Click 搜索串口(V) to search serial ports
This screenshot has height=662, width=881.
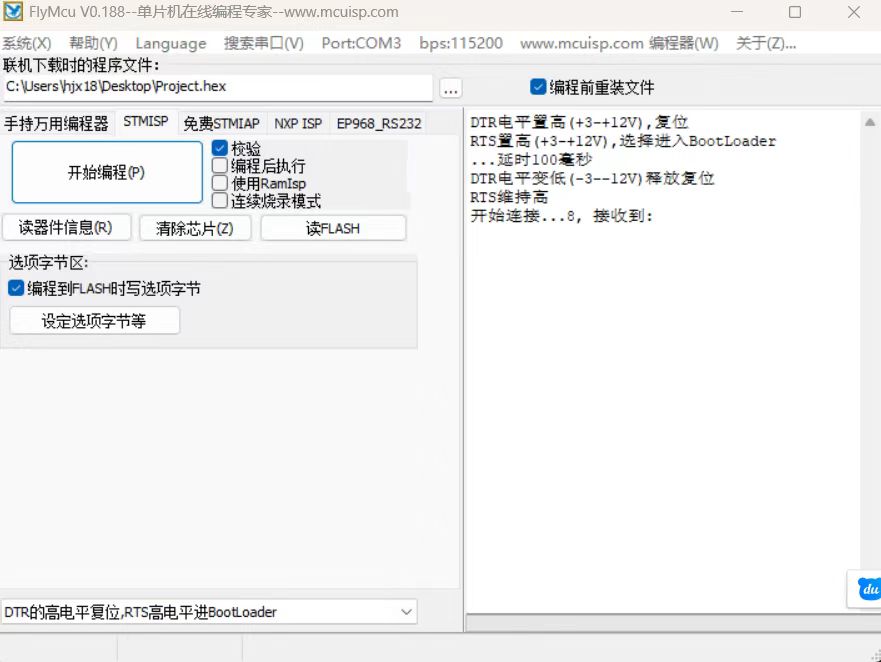point(266,44)
